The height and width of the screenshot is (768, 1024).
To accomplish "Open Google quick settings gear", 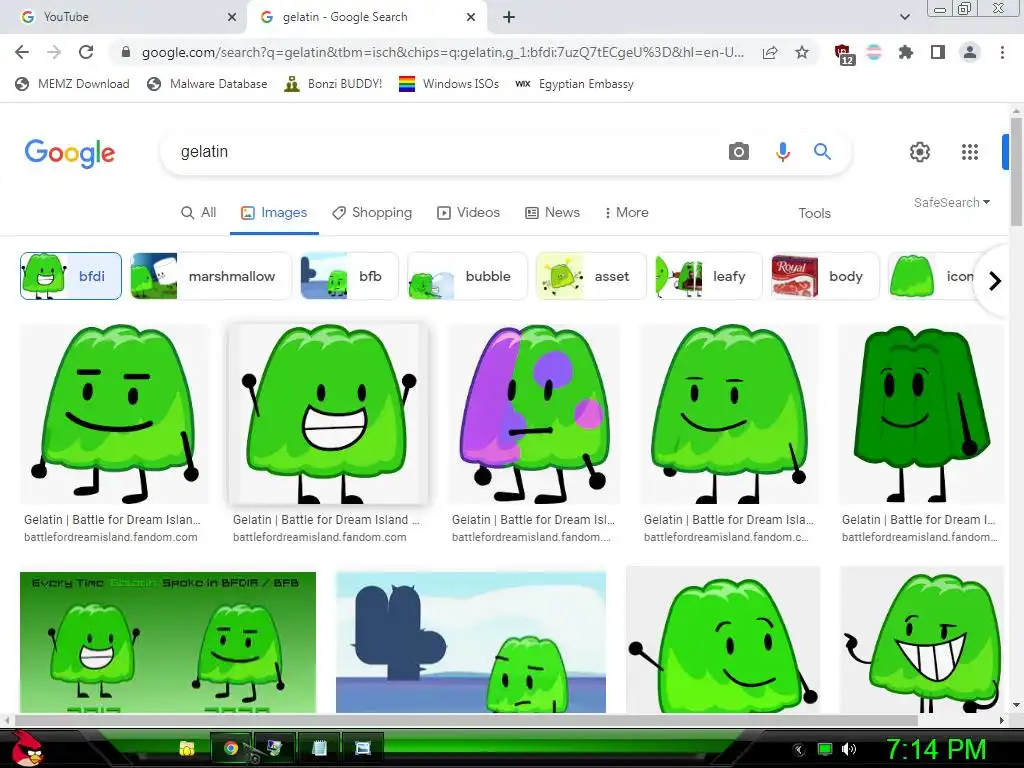I will click(x=920, y=152).
